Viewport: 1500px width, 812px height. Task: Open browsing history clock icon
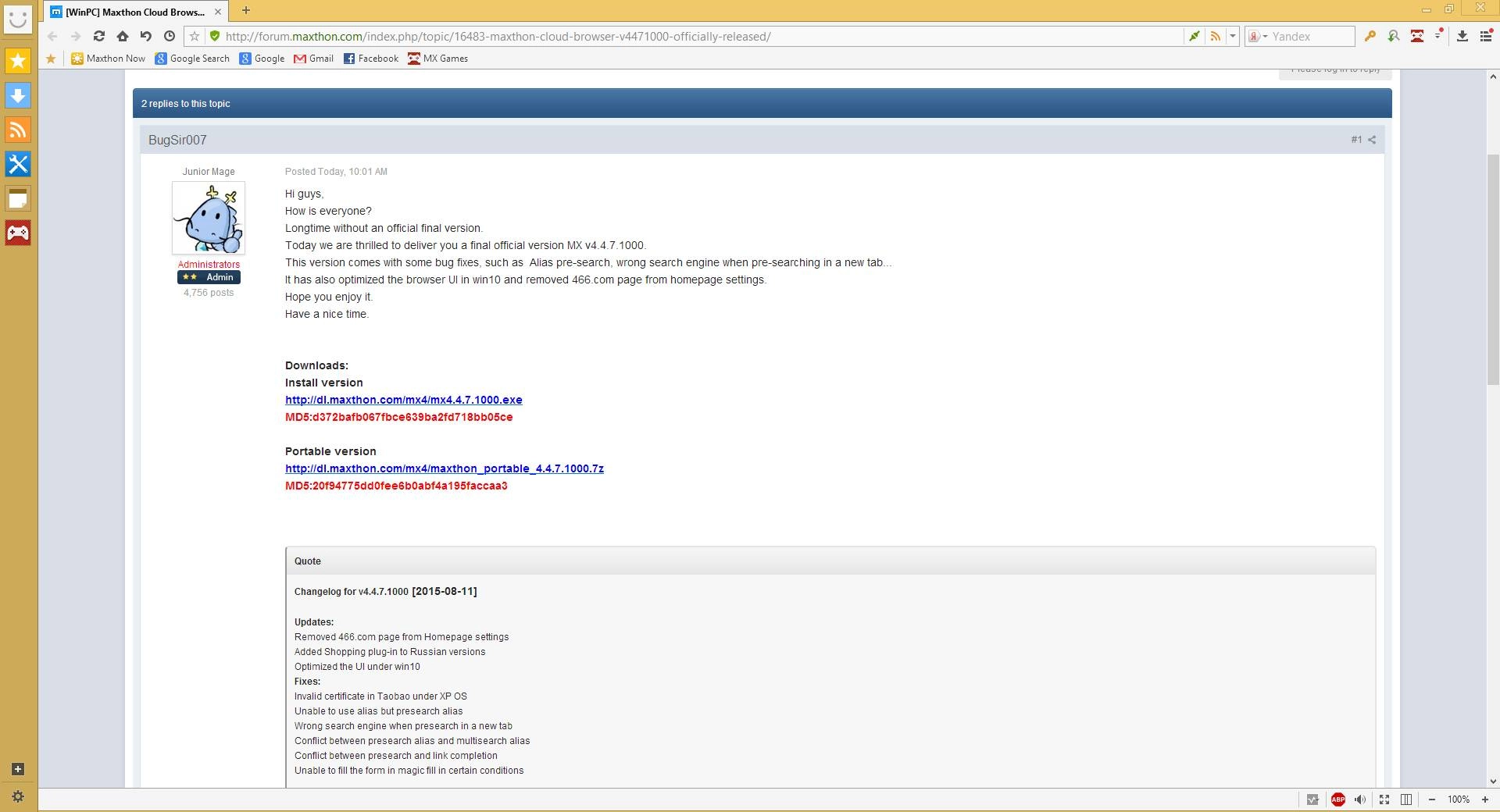tap(170, 36)
